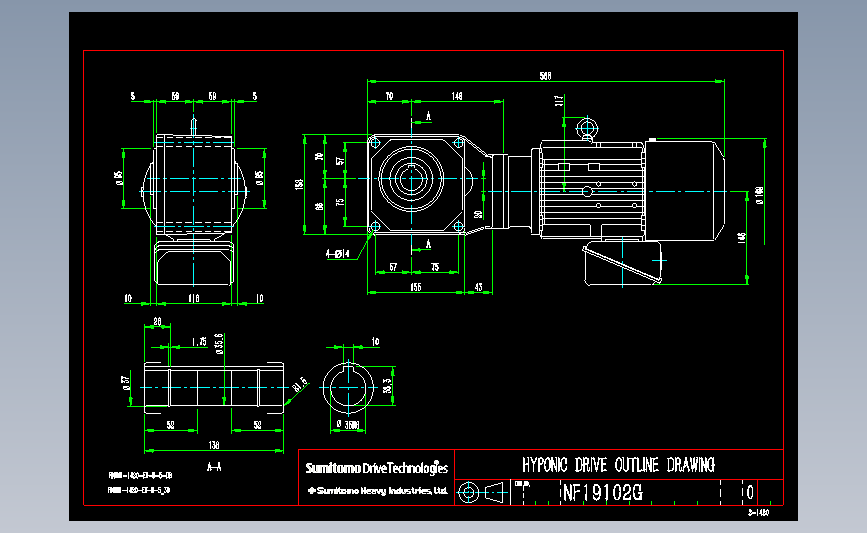The width and height of the screenshot is (867, 533).
Task: Click the 508 overall length dimension
Action: point(545,76)
